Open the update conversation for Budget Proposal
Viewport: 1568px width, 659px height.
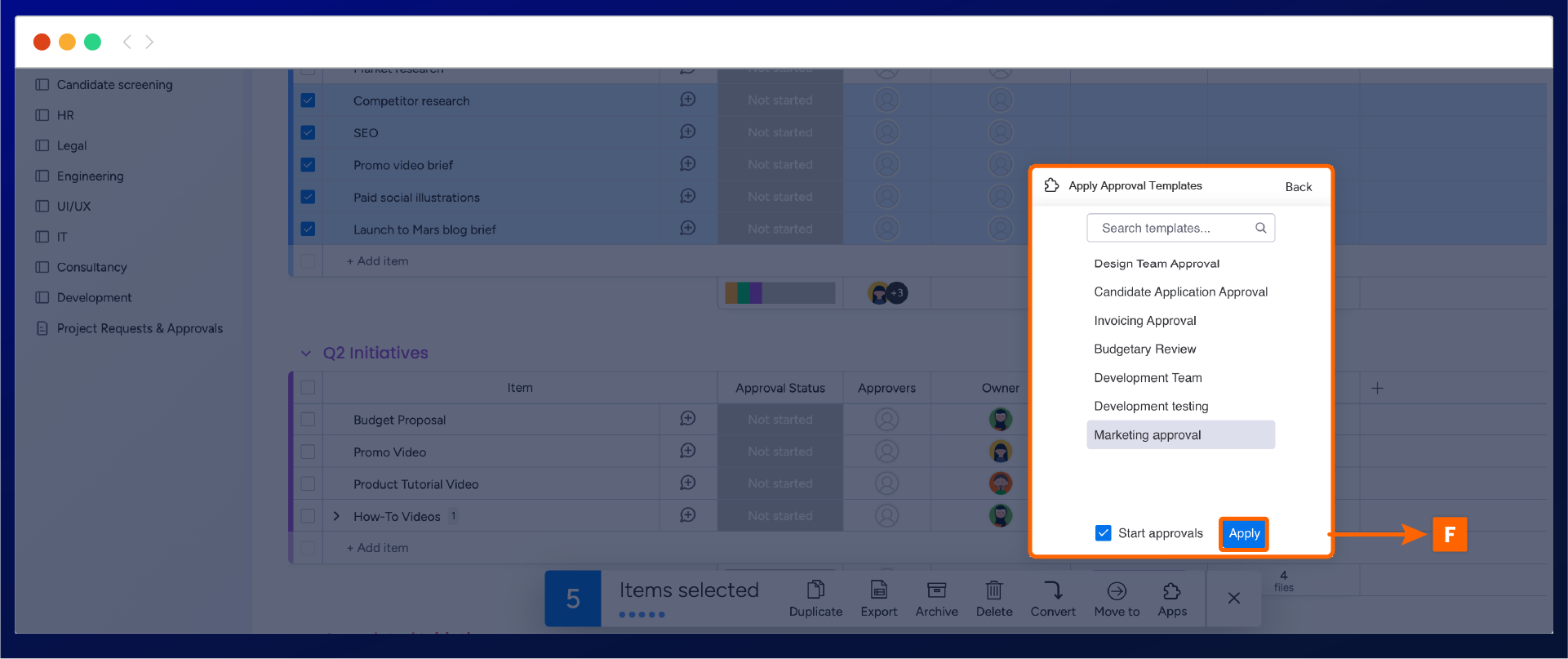point(688,419)
